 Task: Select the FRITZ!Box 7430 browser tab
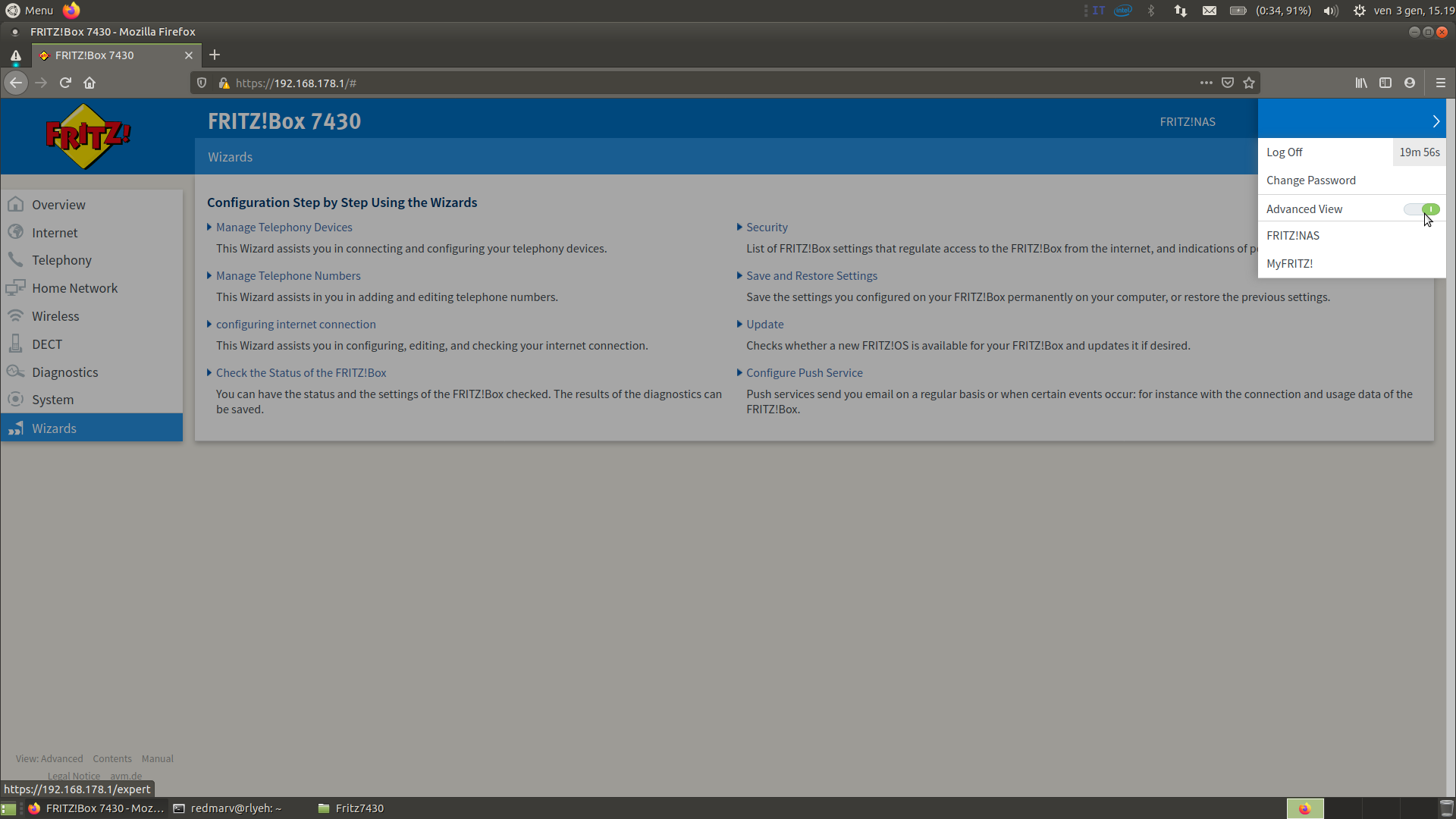[x=117, y=55]
